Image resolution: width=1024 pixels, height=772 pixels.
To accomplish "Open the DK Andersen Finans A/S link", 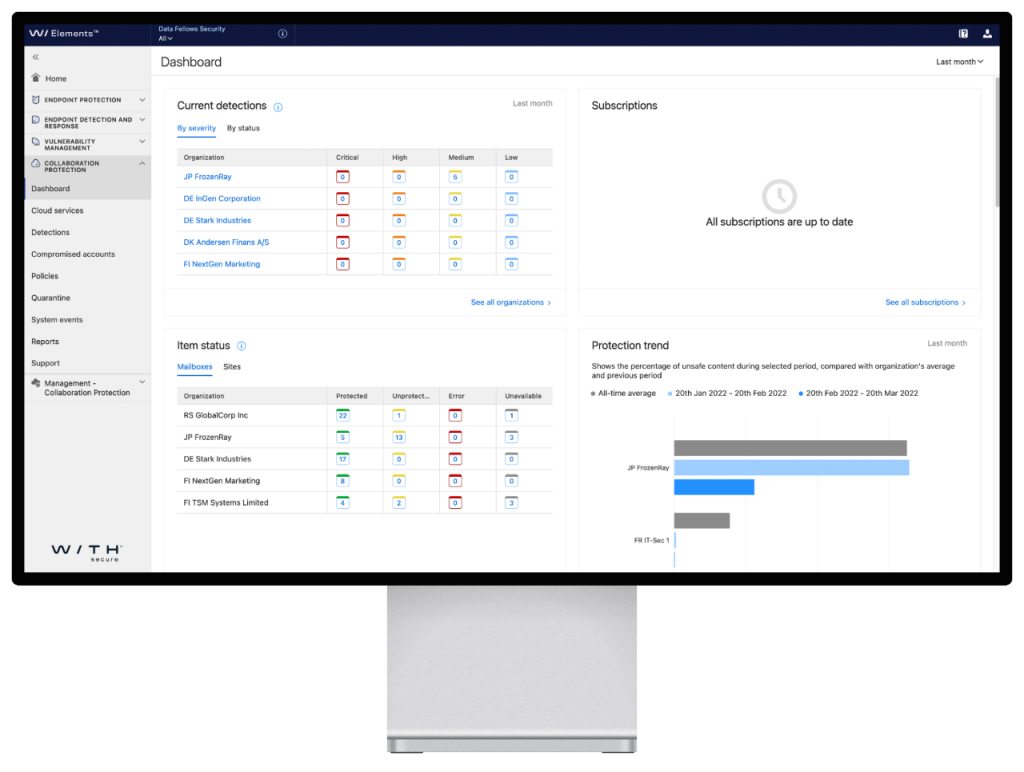I will click(x=226, y=242).
